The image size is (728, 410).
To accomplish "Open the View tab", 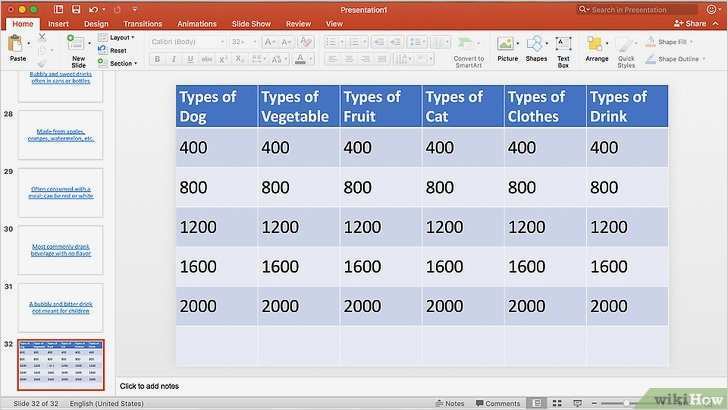I will click(334, 24).
